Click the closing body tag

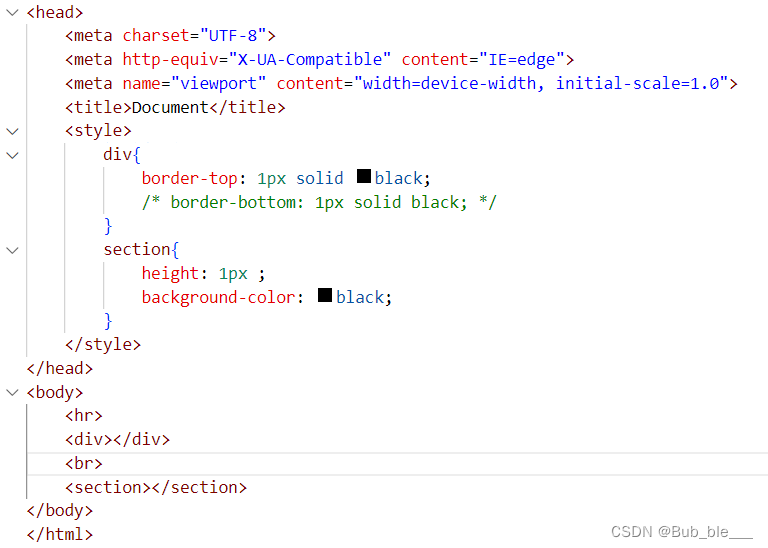click(x=60, y=511)
